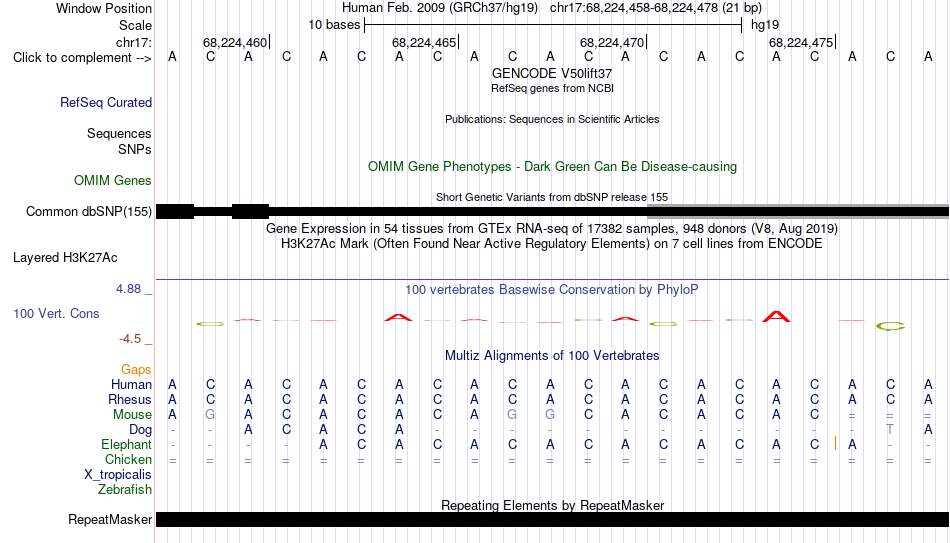Click the '10 bases' scale bar label
This screenshot has width=950, height=543.
(x=334, y=25)
